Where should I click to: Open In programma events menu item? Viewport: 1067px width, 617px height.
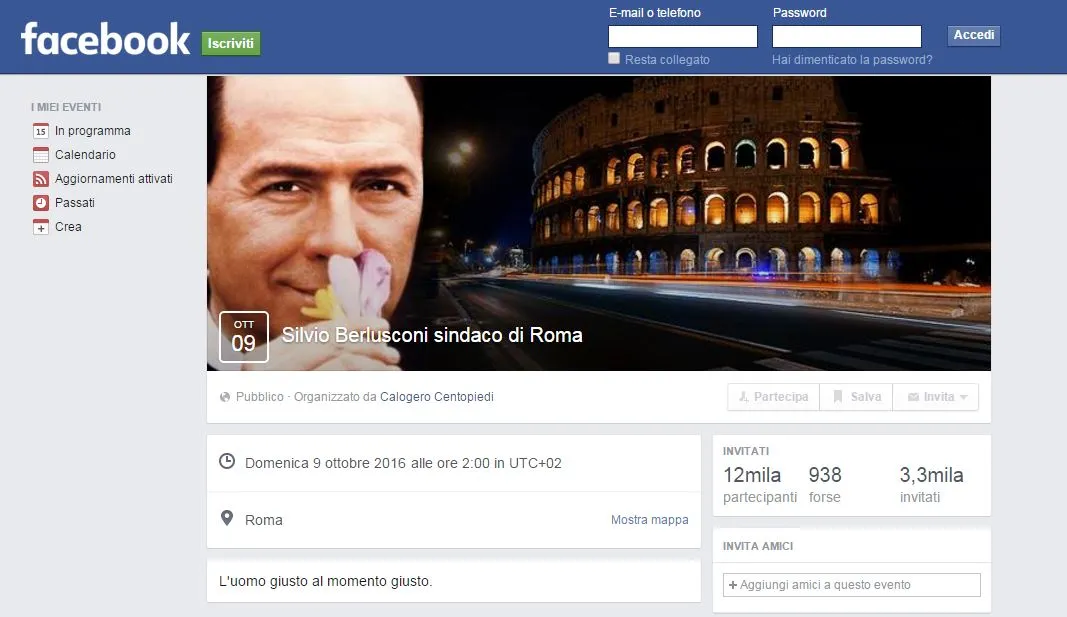[x=92, y=131]
